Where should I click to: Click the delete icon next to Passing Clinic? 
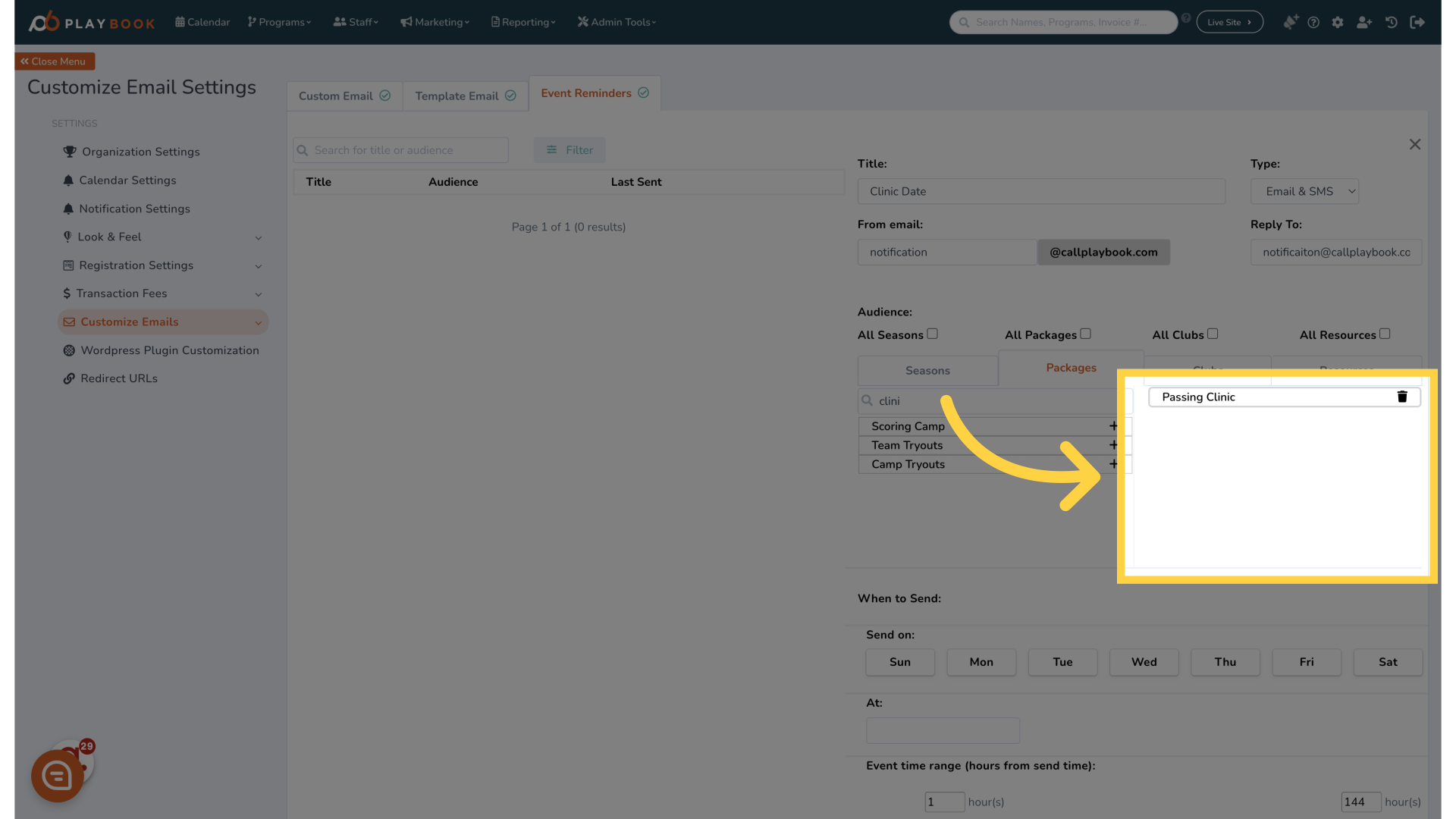pos(1402,396)
